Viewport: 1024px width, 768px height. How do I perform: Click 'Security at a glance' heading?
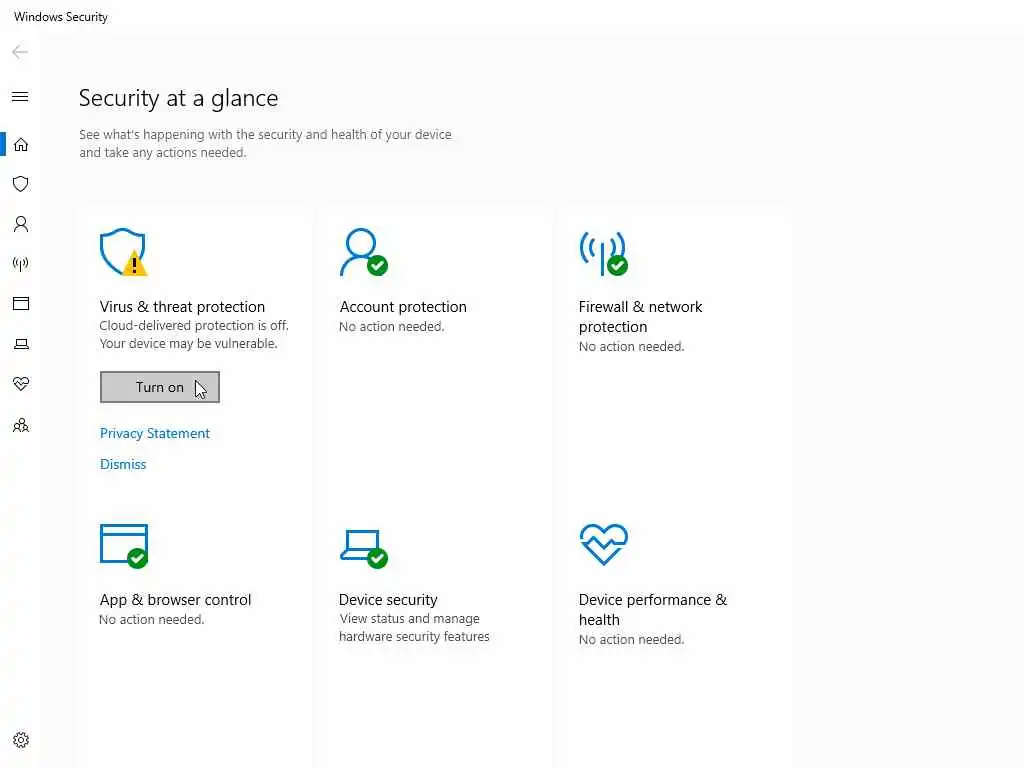pyautogui.click(x=178, y=98)
